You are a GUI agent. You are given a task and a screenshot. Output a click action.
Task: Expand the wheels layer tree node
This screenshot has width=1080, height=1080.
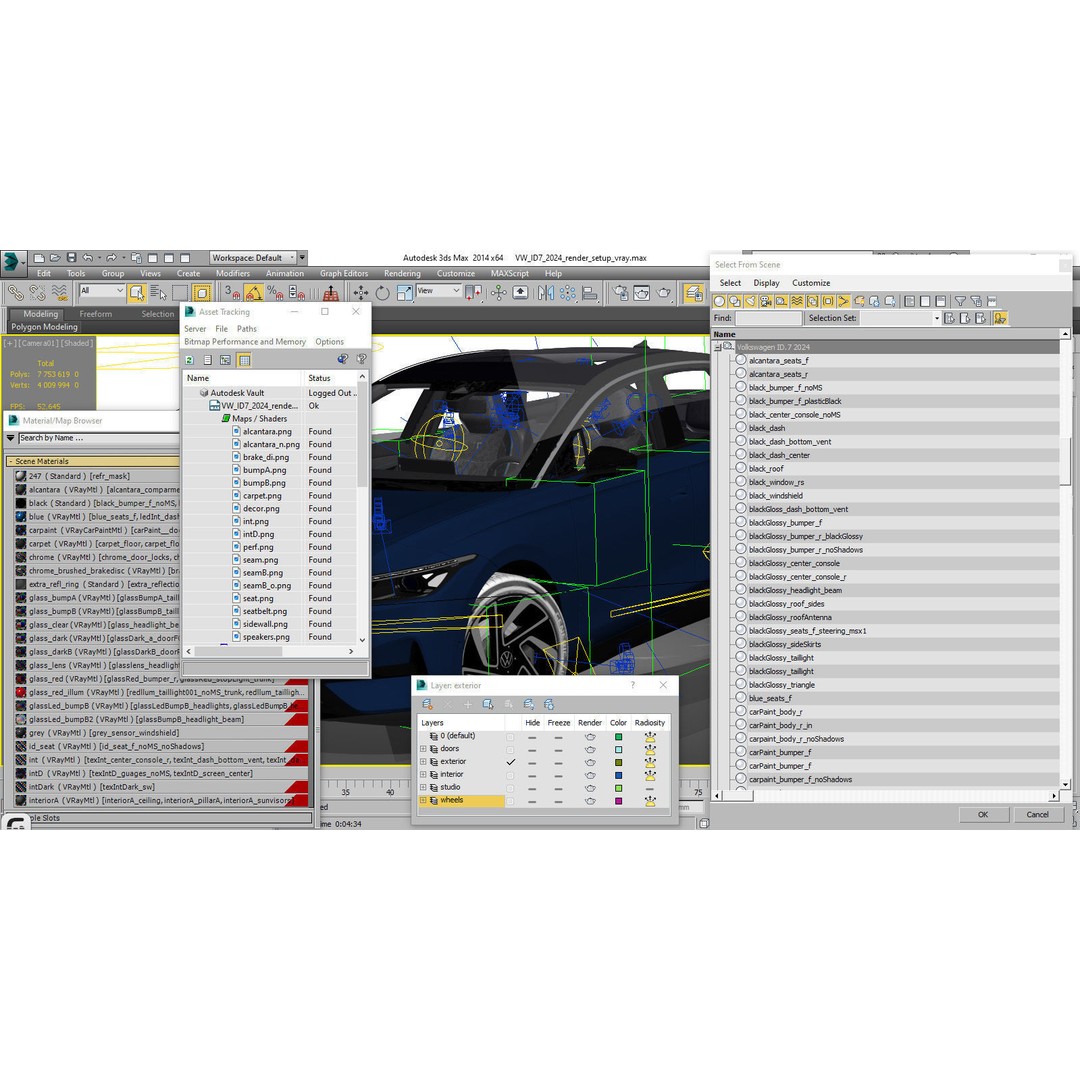(x=423, y=800)
